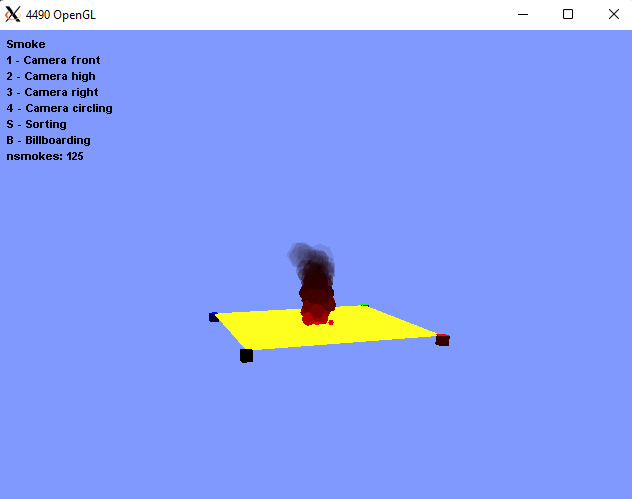Click the 'Smoke' title text

[x=26, y=44]
